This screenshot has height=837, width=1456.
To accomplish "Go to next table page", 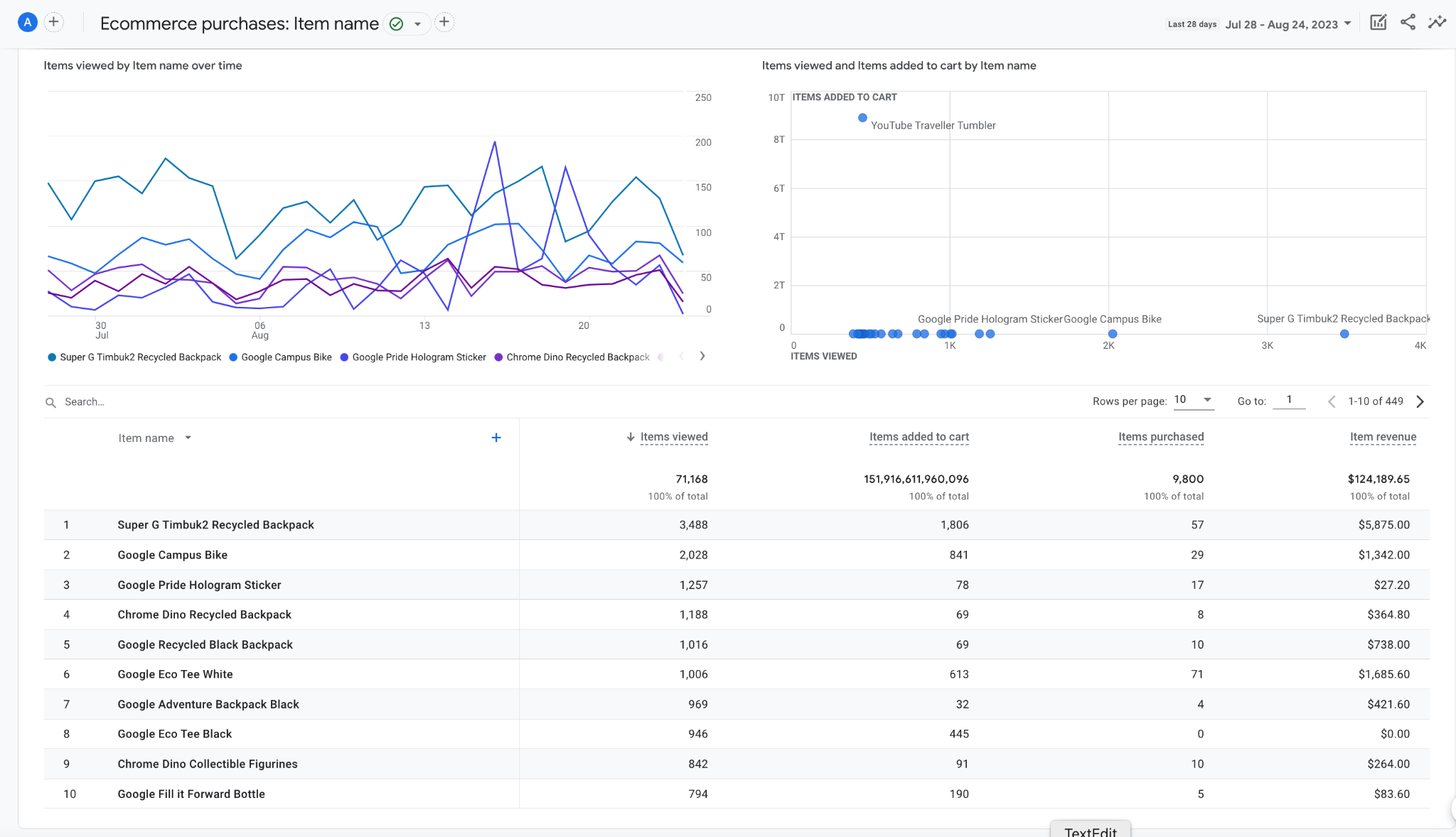I will 1420,401.
